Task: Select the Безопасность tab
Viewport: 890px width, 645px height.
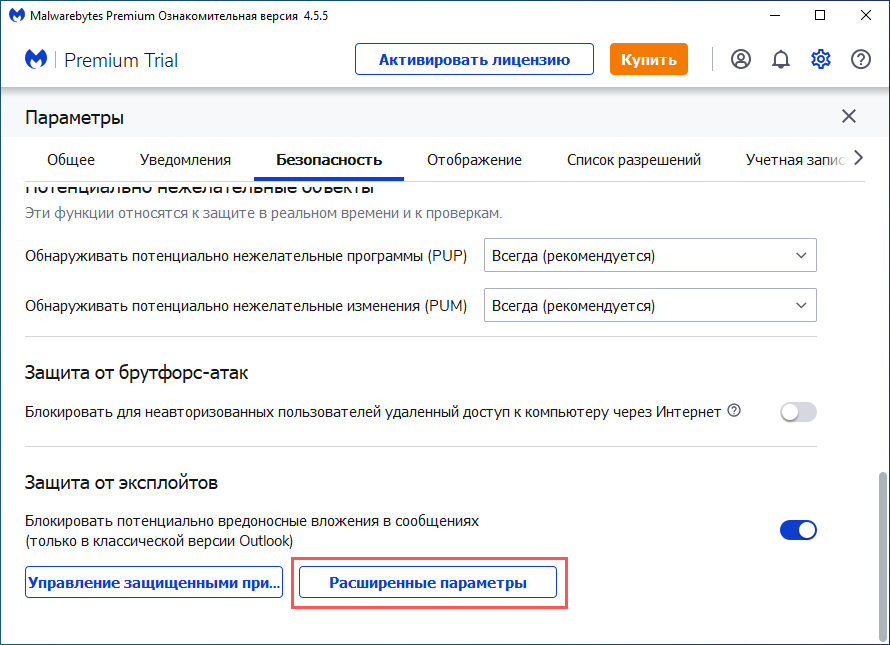Action: (x=329, y=160)
